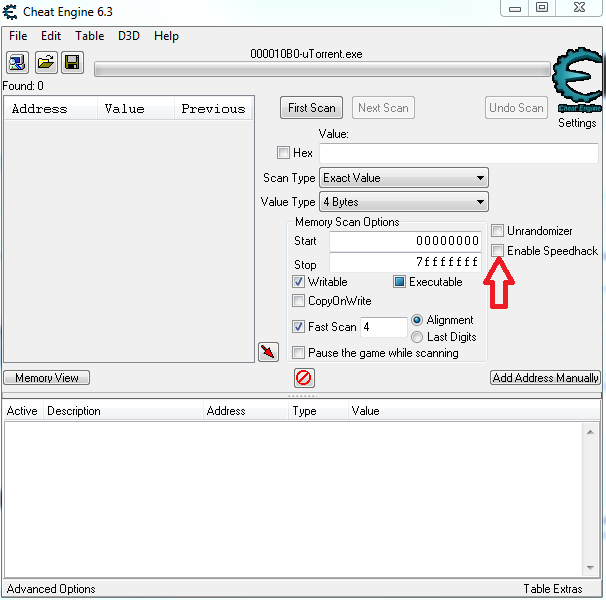Click the Stop address field
Image resolution: width=606 pixels, height=600 pixels.
point(405,262)
